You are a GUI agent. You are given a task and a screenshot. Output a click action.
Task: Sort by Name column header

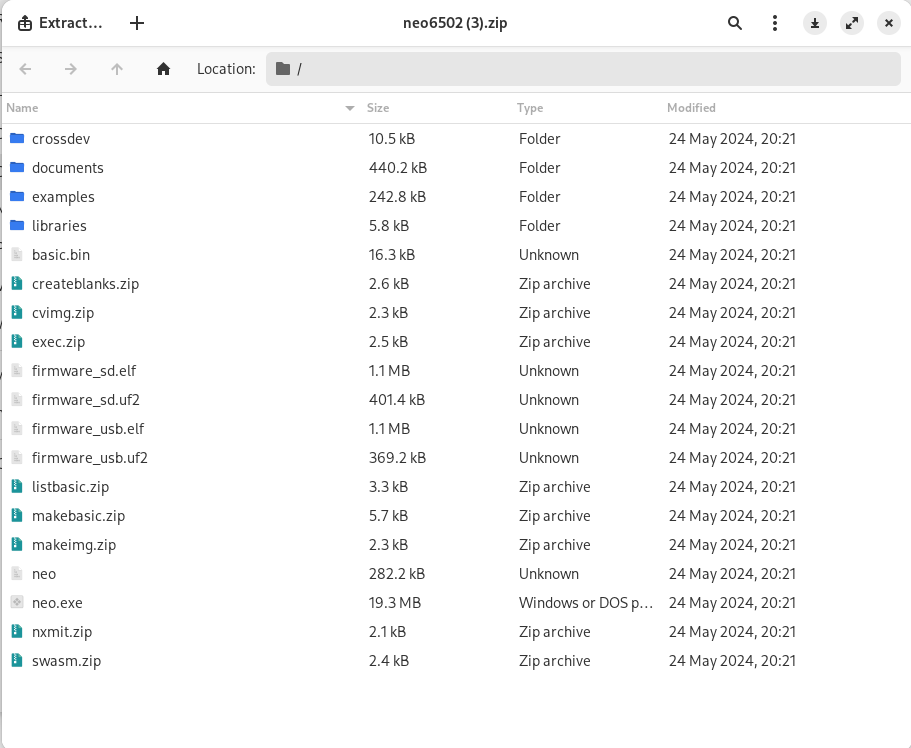click(x=22, y=108)
